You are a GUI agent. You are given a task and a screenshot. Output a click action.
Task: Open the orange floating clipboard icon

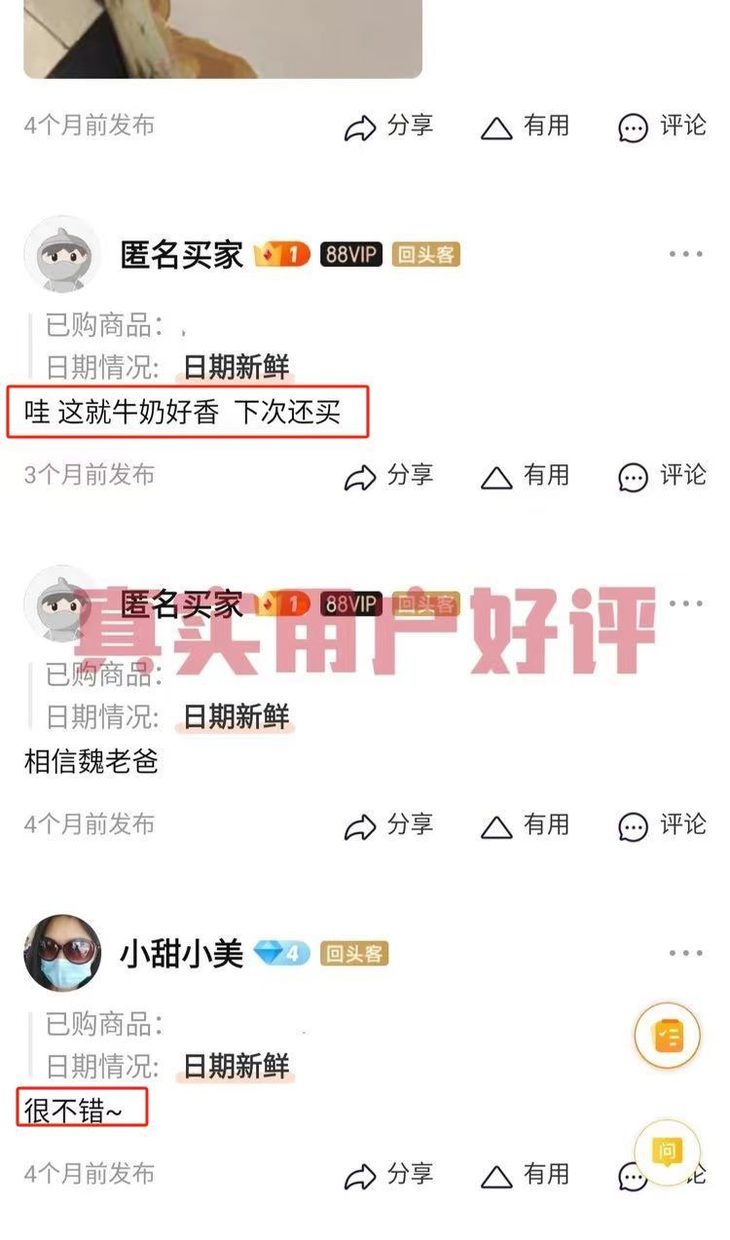(x=667, y=1036)
